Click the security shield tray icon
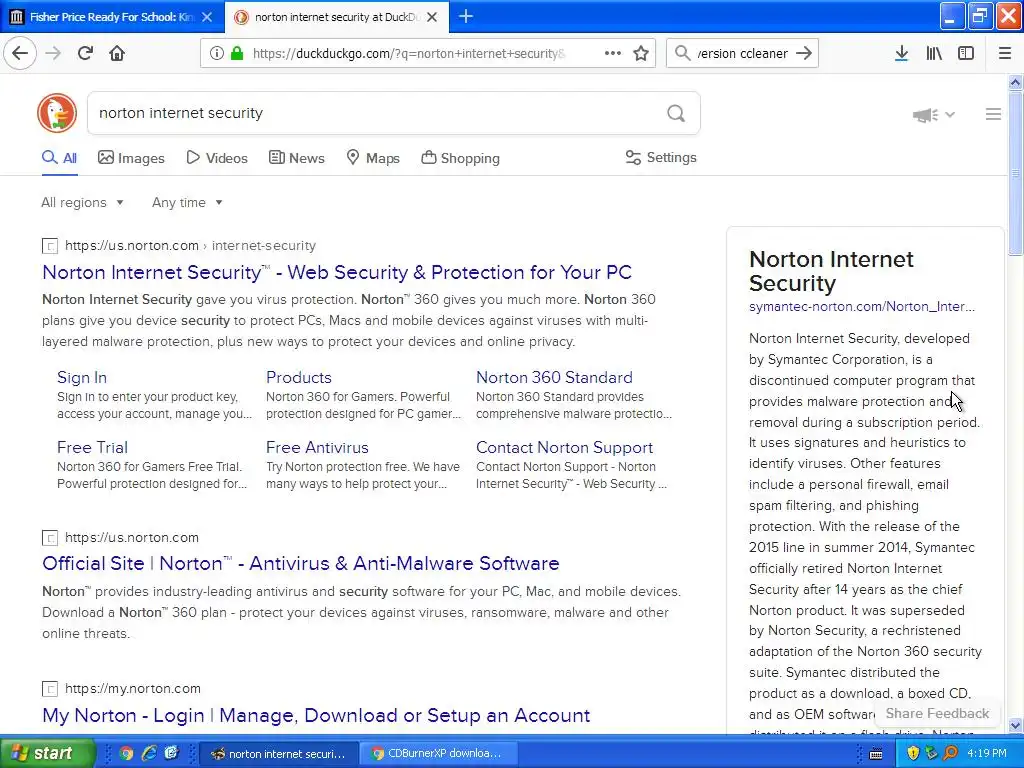1024x768 pixels. point(913,753)
